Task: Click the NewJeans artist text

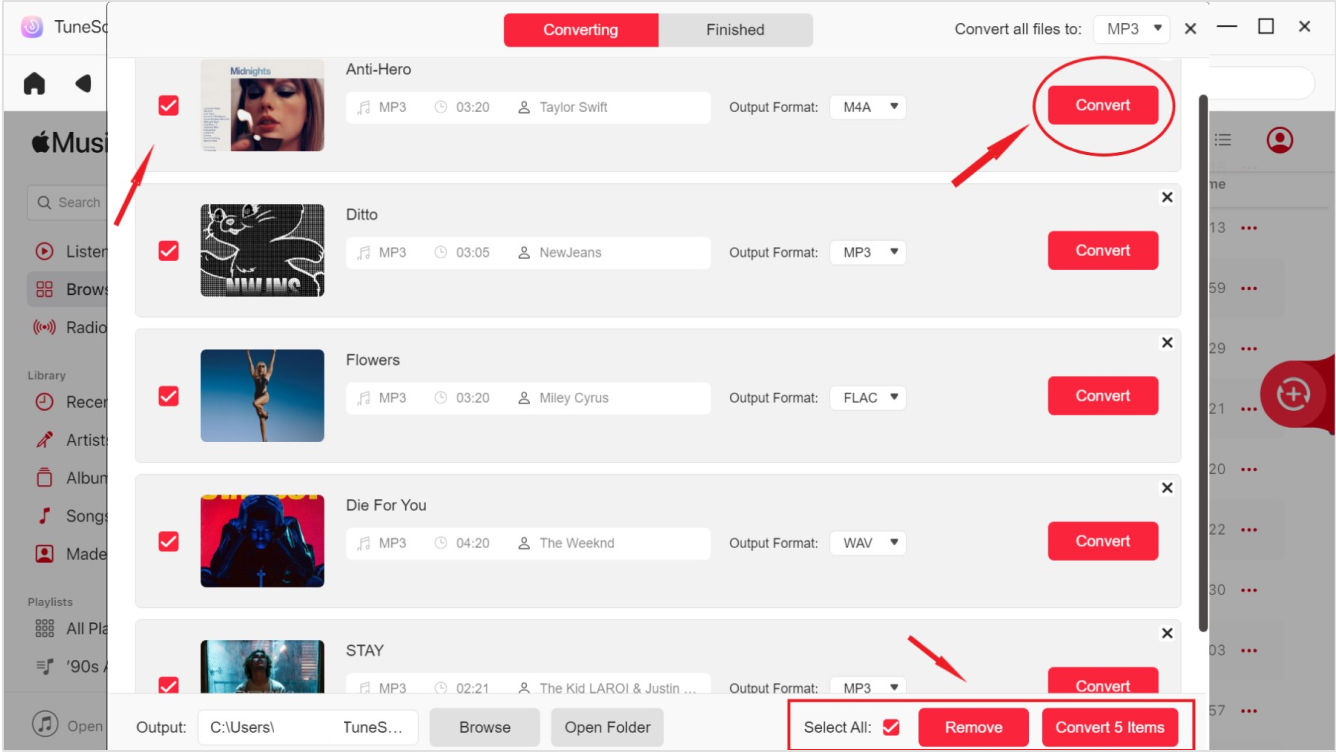Action: coord(570,252)
